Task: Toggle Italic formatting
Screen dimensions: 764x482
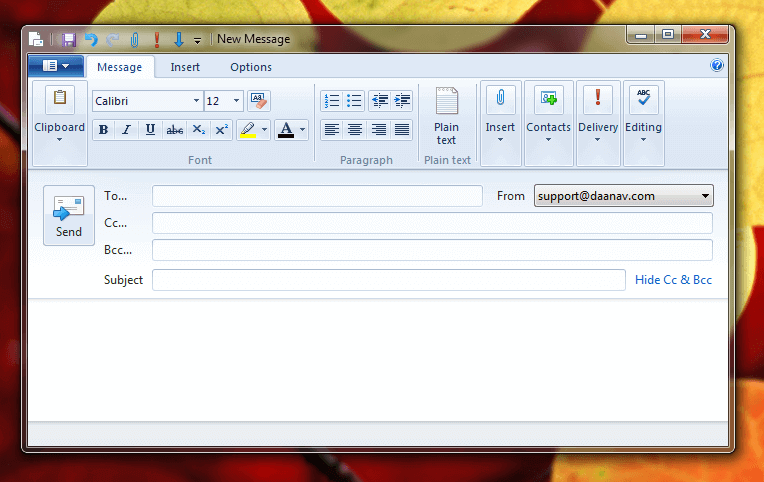Action: [127, 130]
